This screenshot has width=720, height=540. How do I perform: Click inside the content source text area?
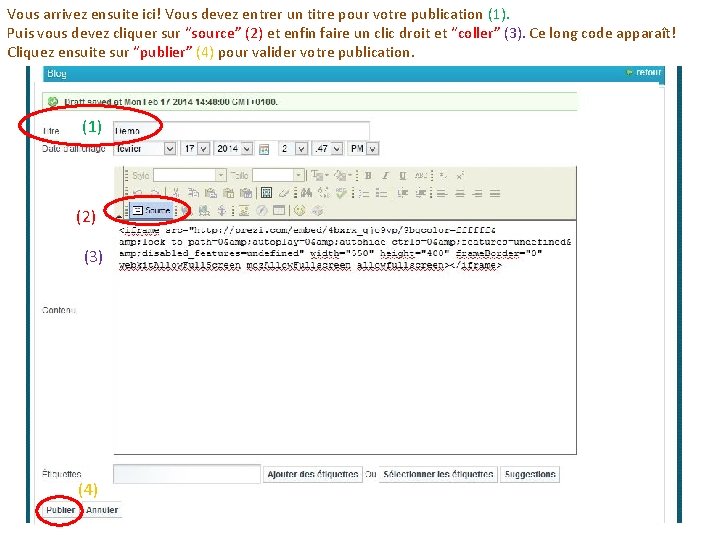click(345, 338)
